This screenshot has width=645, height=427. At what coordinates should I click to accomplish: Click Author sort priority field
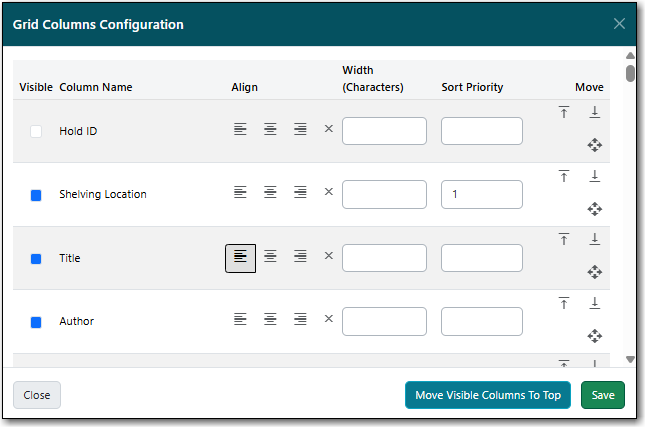click(x=482, y=321)
